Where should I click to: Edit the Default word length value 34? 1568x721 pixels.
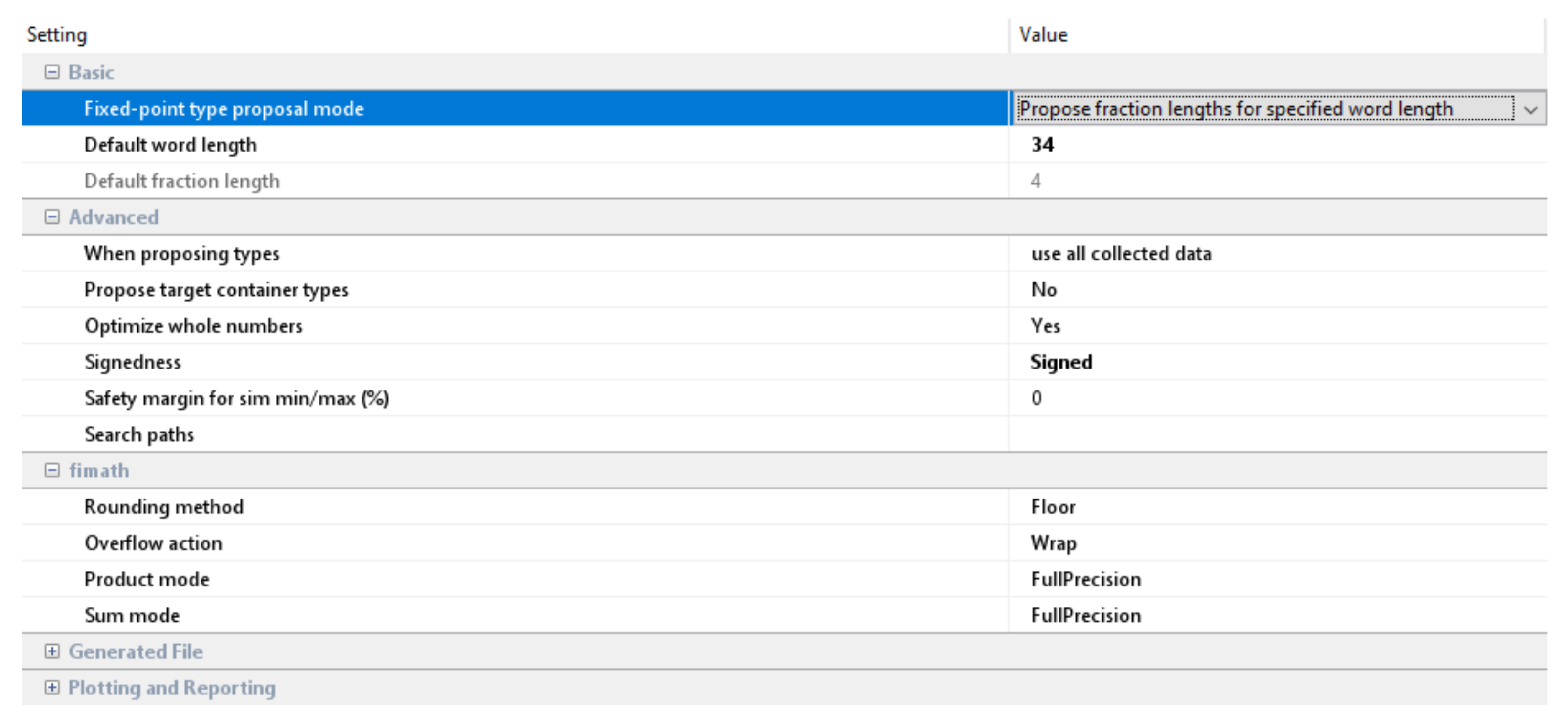[1043, 145]
